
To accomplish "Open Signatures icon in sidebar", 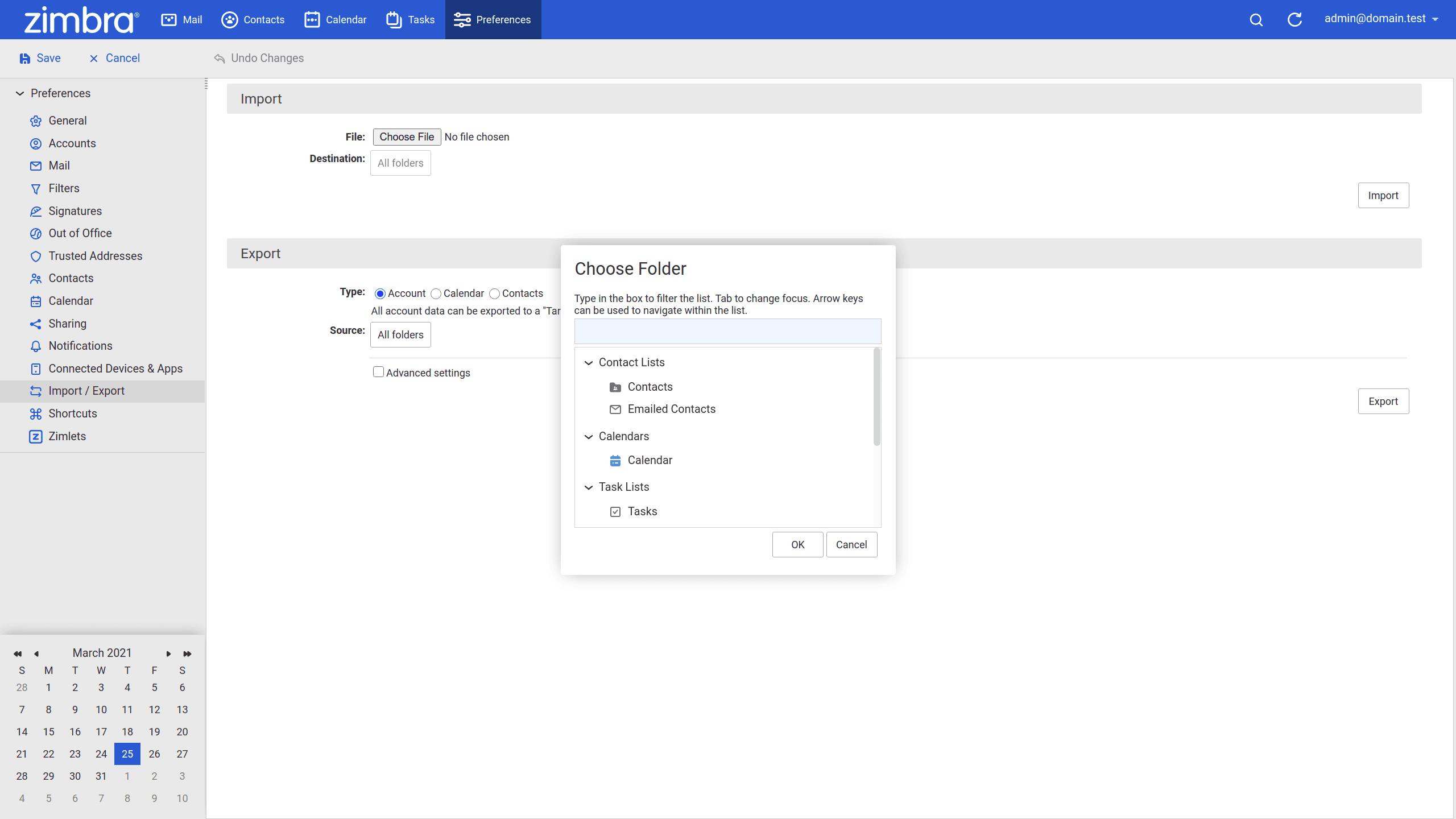I will [36, 212].
